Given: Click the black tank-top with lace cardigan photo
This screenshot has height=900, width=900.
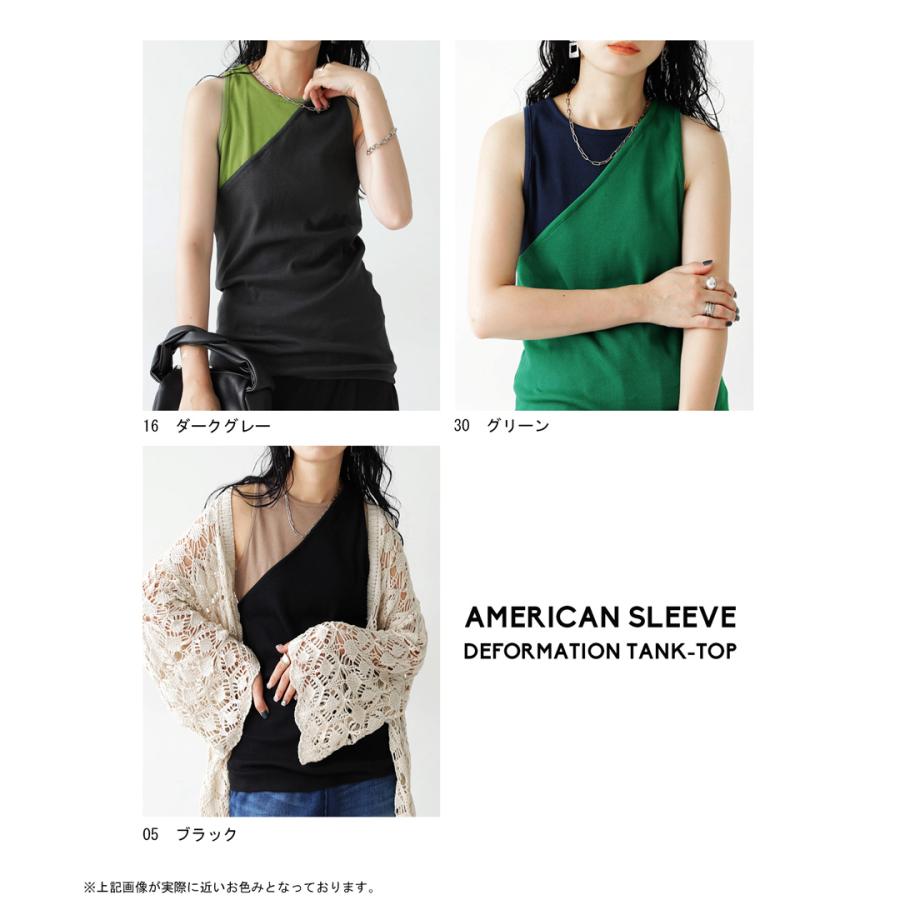Looking at the screenshot, I should 291,631.
